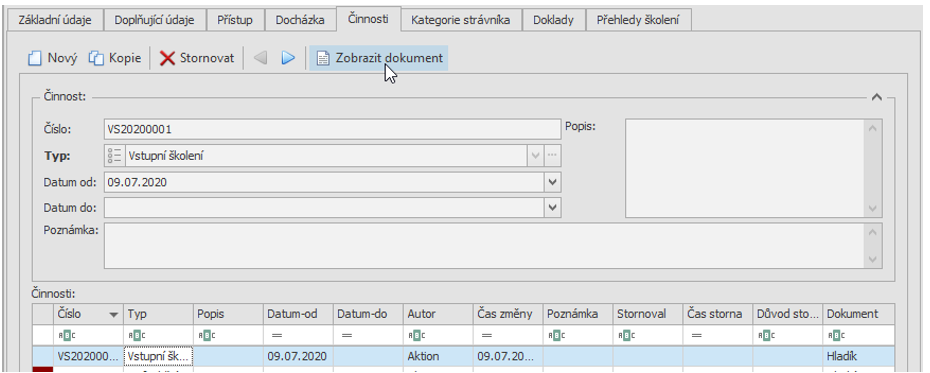Click Datum-do filter equals icon
930x373 pixels.
(346, 335)
